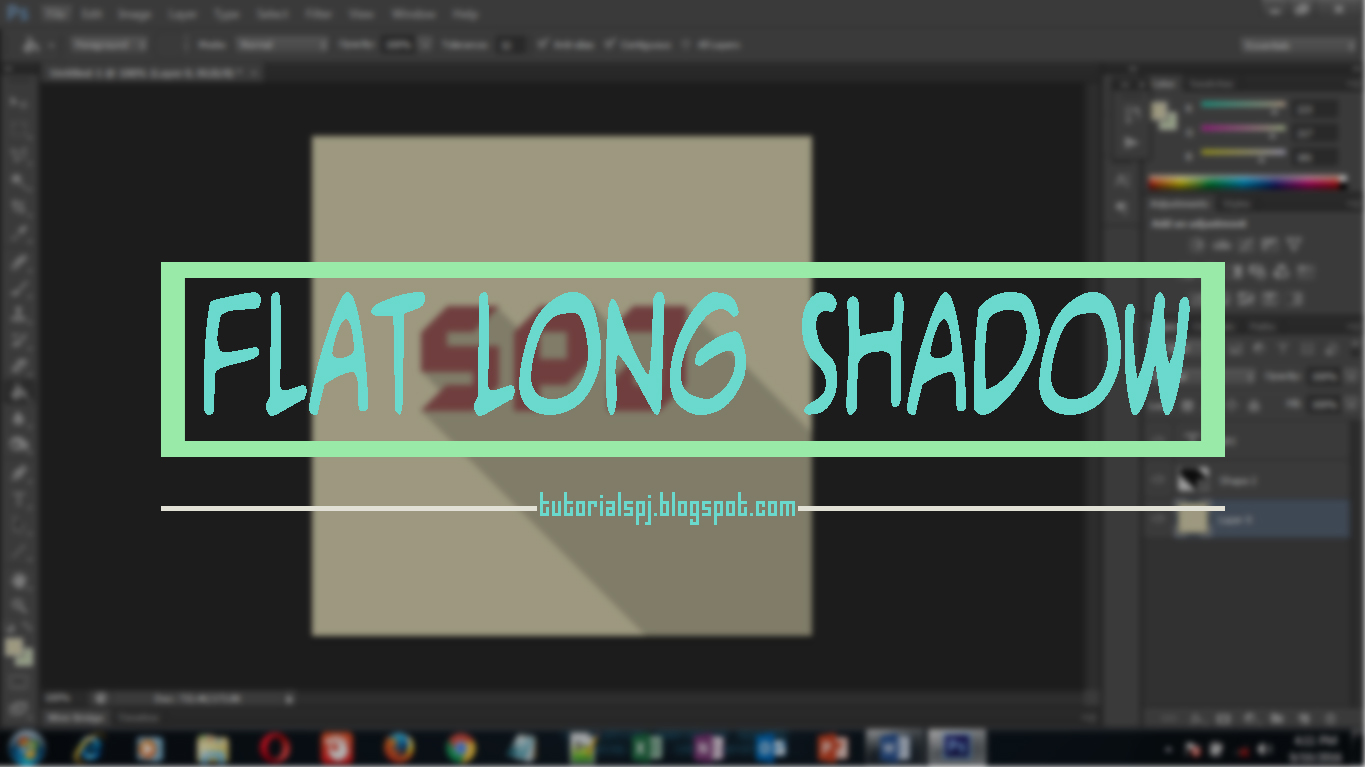Select the Layer 0 thumbnail
1365x767 pixels.
(1192, 519)
